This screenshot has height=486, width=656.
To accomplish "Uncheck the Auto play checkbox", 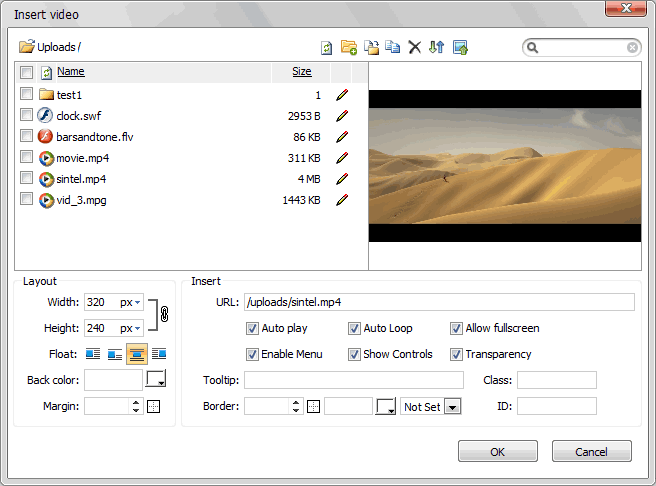I will (252, 328).
